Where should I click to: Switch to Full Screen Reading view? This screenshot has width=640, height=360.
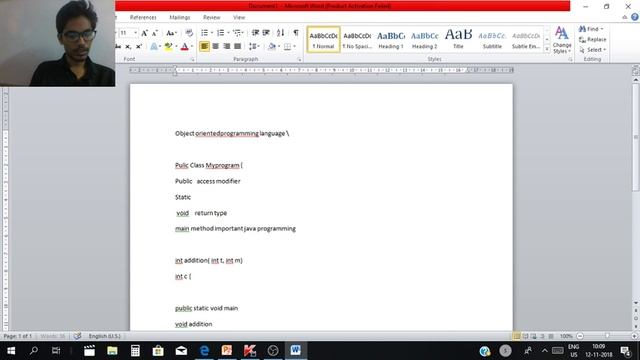(525, 336)
